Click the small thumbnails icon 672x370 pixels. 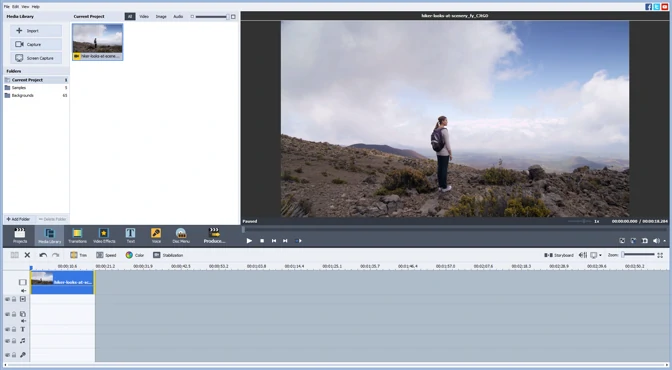(x=192, y=17)
